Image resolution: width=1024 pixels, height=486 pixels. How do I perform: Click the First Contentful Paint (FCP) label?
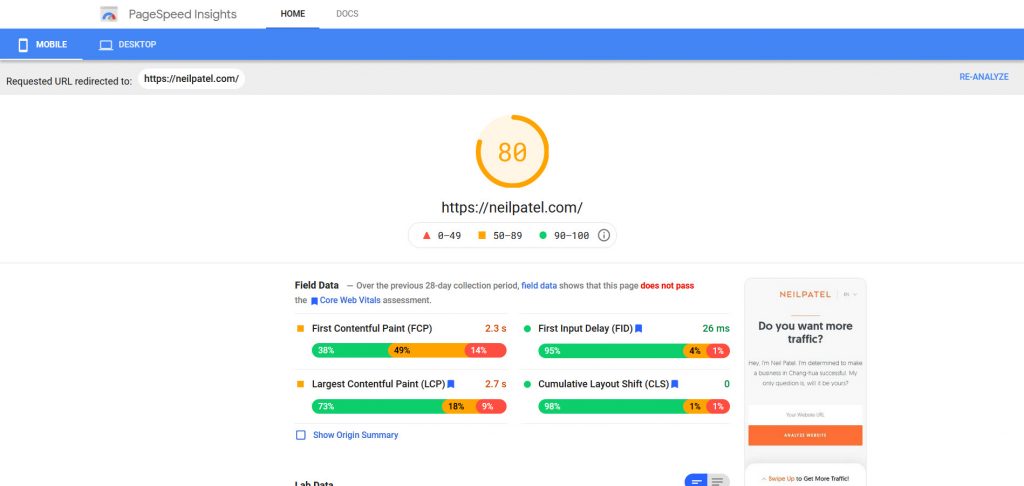(x=372, y=329)
